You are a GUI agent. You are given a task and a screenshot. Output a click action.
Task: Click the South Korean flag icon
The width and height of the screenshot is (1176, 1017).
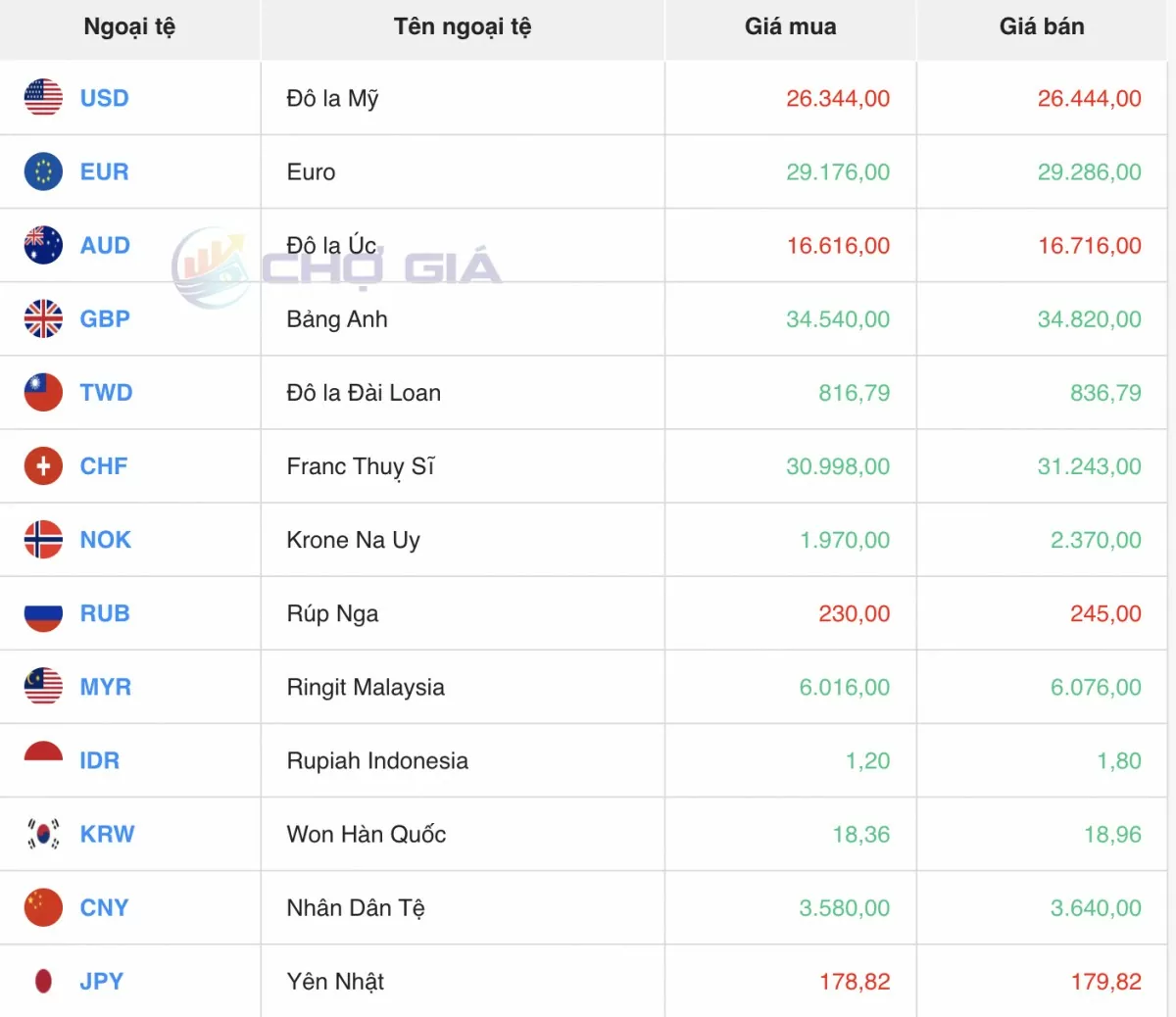coord(43,834)
